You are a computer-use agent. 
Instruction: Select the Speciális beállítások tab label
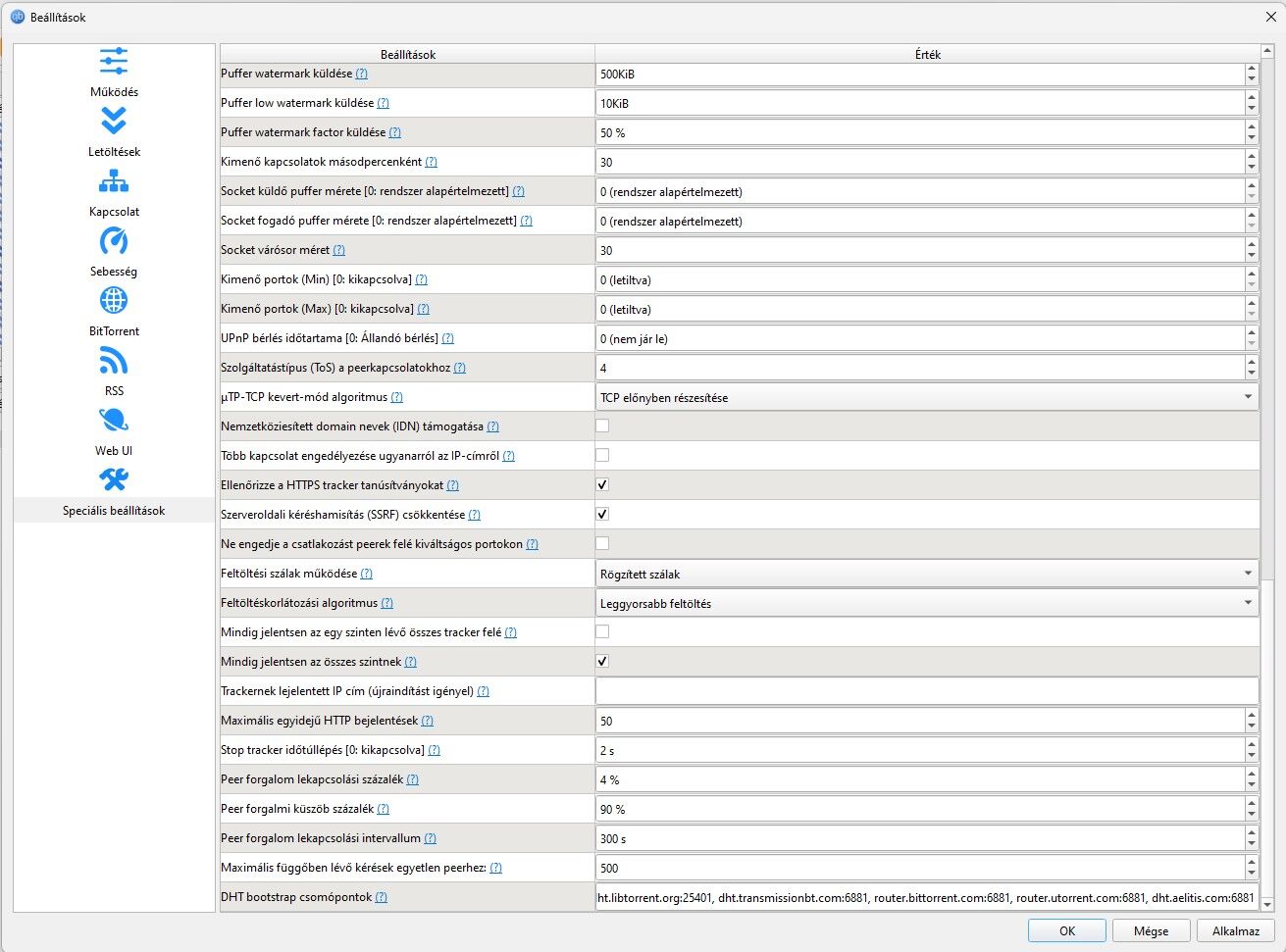(x=114, y=511)
